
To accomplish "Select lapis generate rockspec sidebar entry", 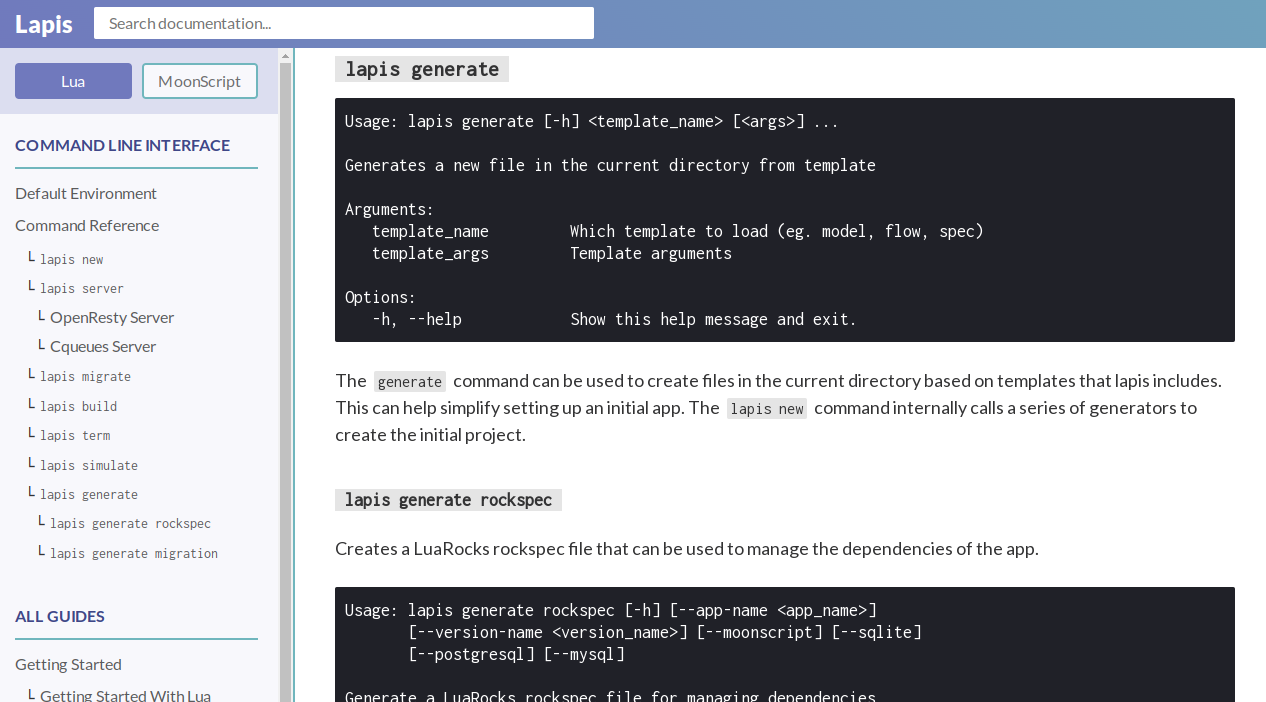I will (130, 523).
